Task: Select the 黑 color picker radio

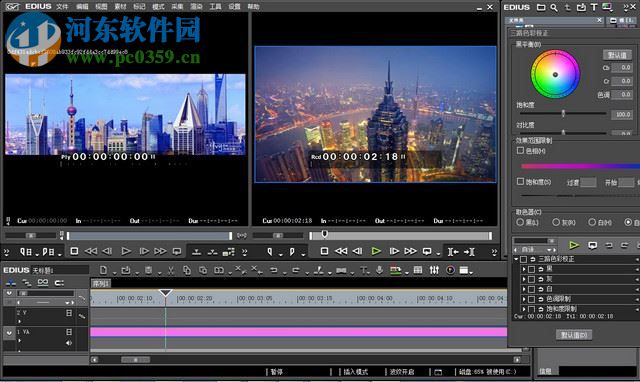Action: tap(520, 222)
